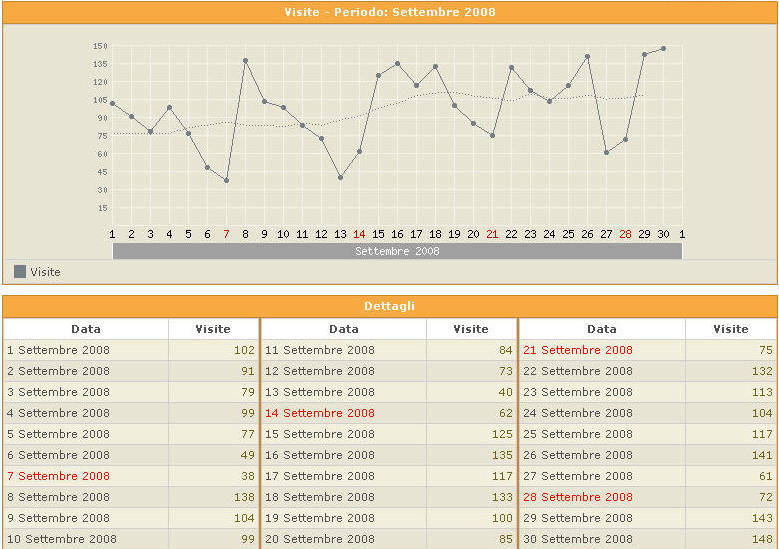Viewport: 779px width, 549px height.
Task: Click the data point for day 13 low
Action: click(x=340, y=177)
